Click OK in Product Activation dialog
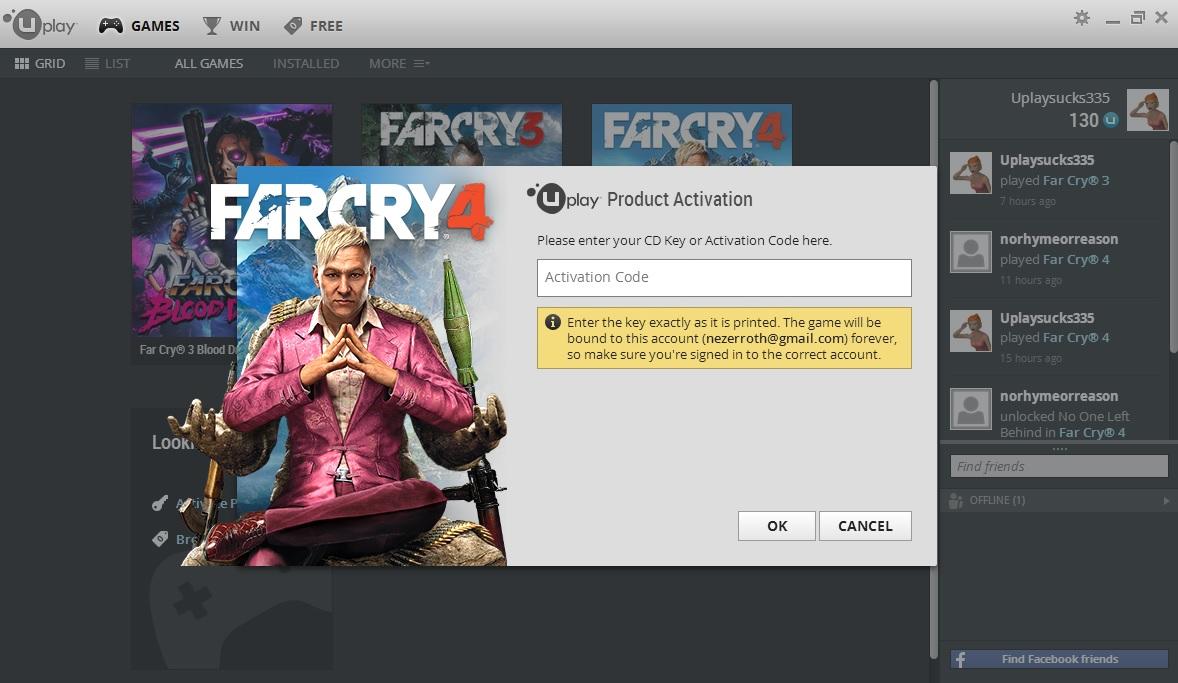Viewport: 1178px width, 683px height. click(777, 526)
